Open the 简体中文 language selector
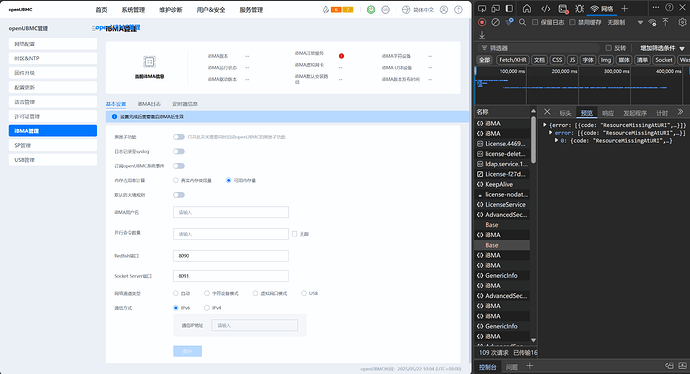This screenshot has height=374, width=690. tap(423, 10)
